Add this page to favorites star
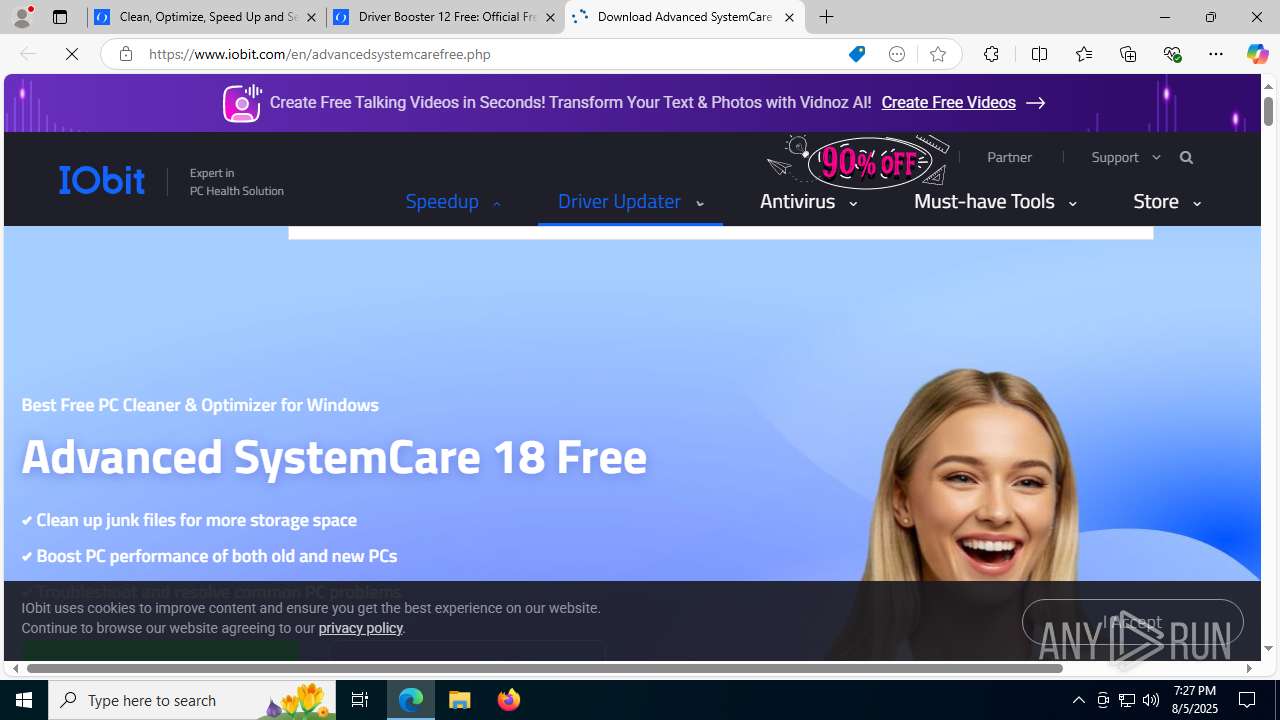1280x720 pixels. point(938,54)
